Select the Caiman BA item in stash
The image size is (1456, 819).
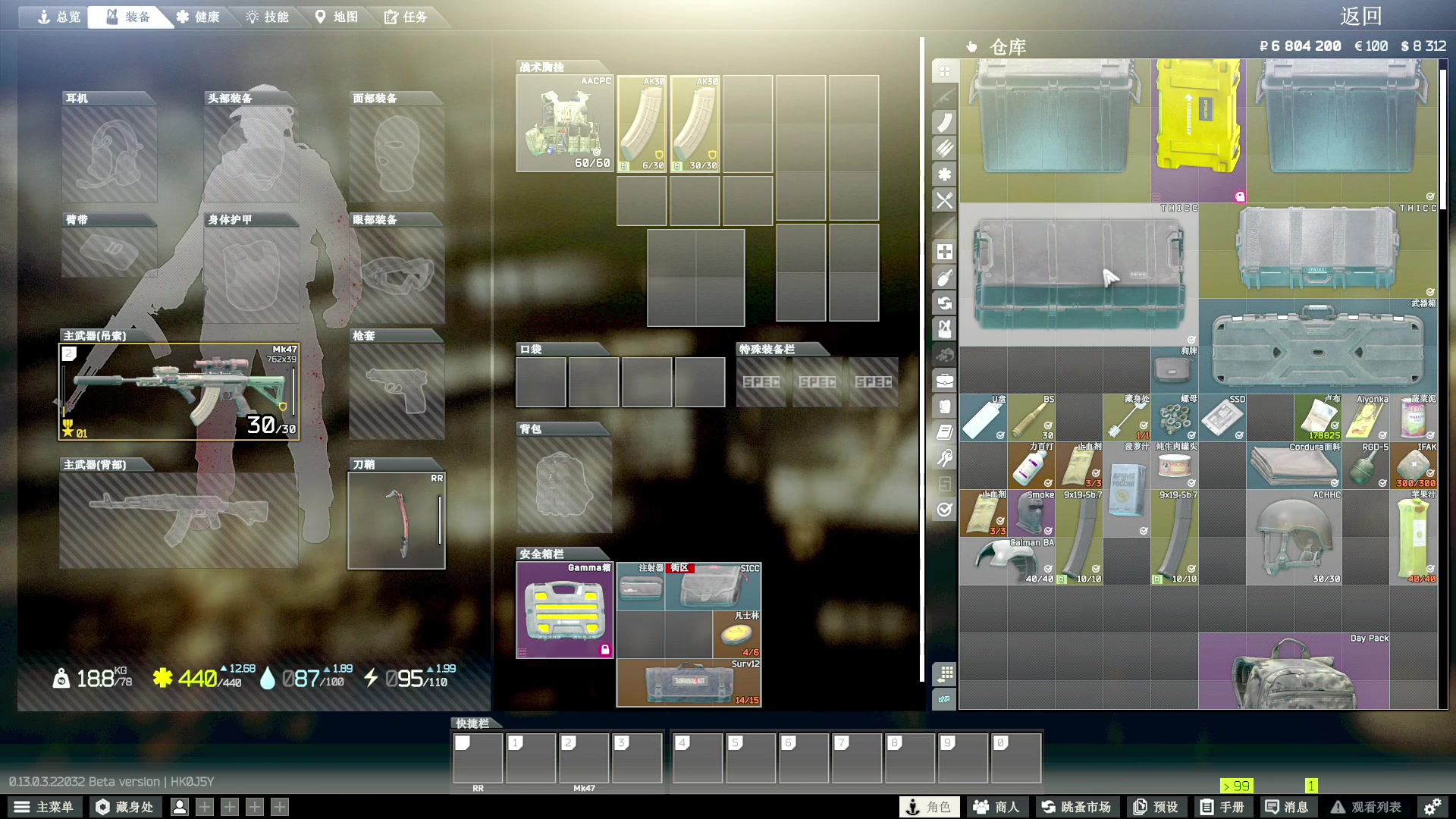tap(1007, 561)
